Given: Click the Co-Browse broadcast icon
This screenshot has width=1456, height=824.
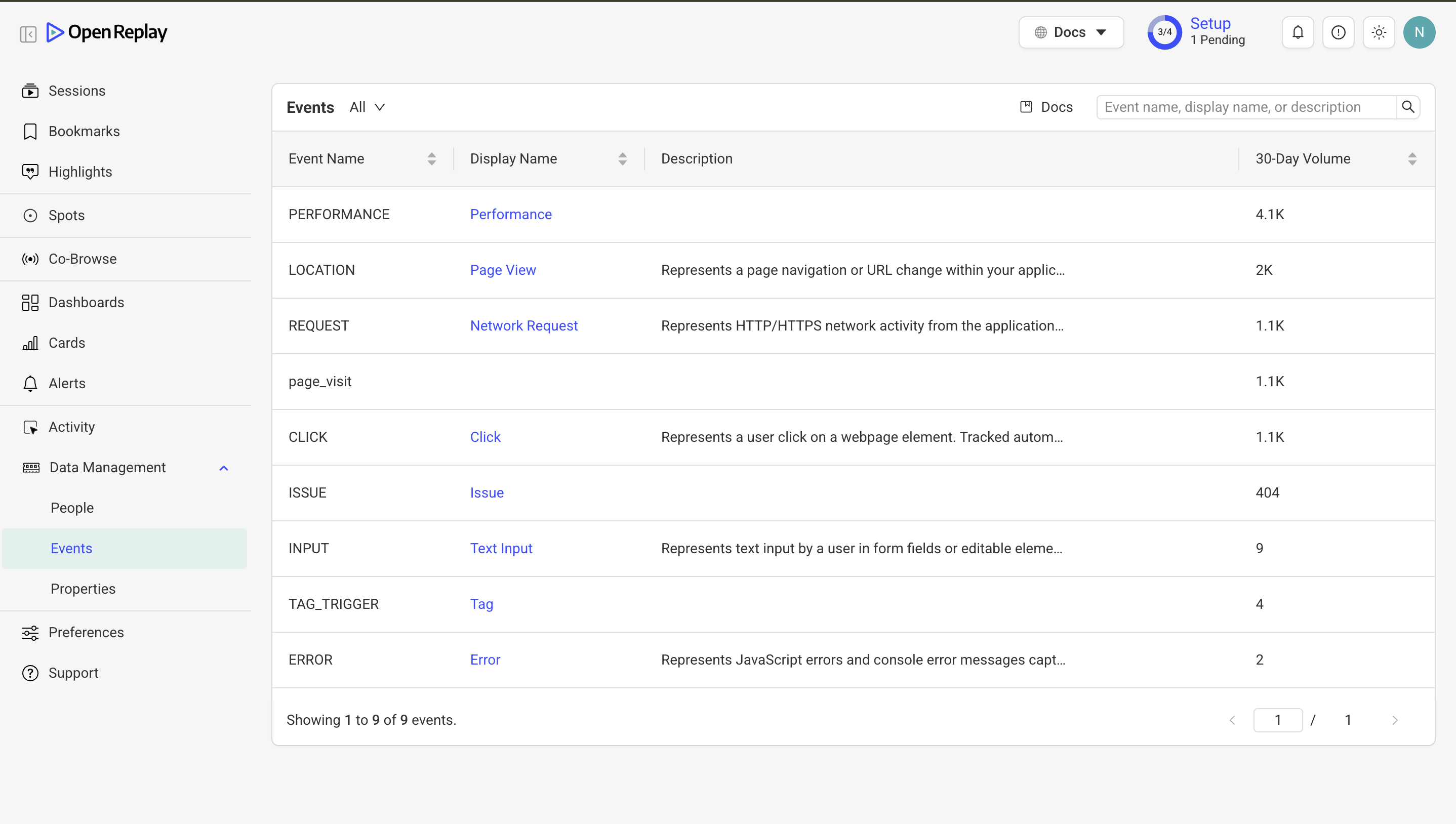Looking at the screenshot, I should pyautogui.click(x=30, y=259).
